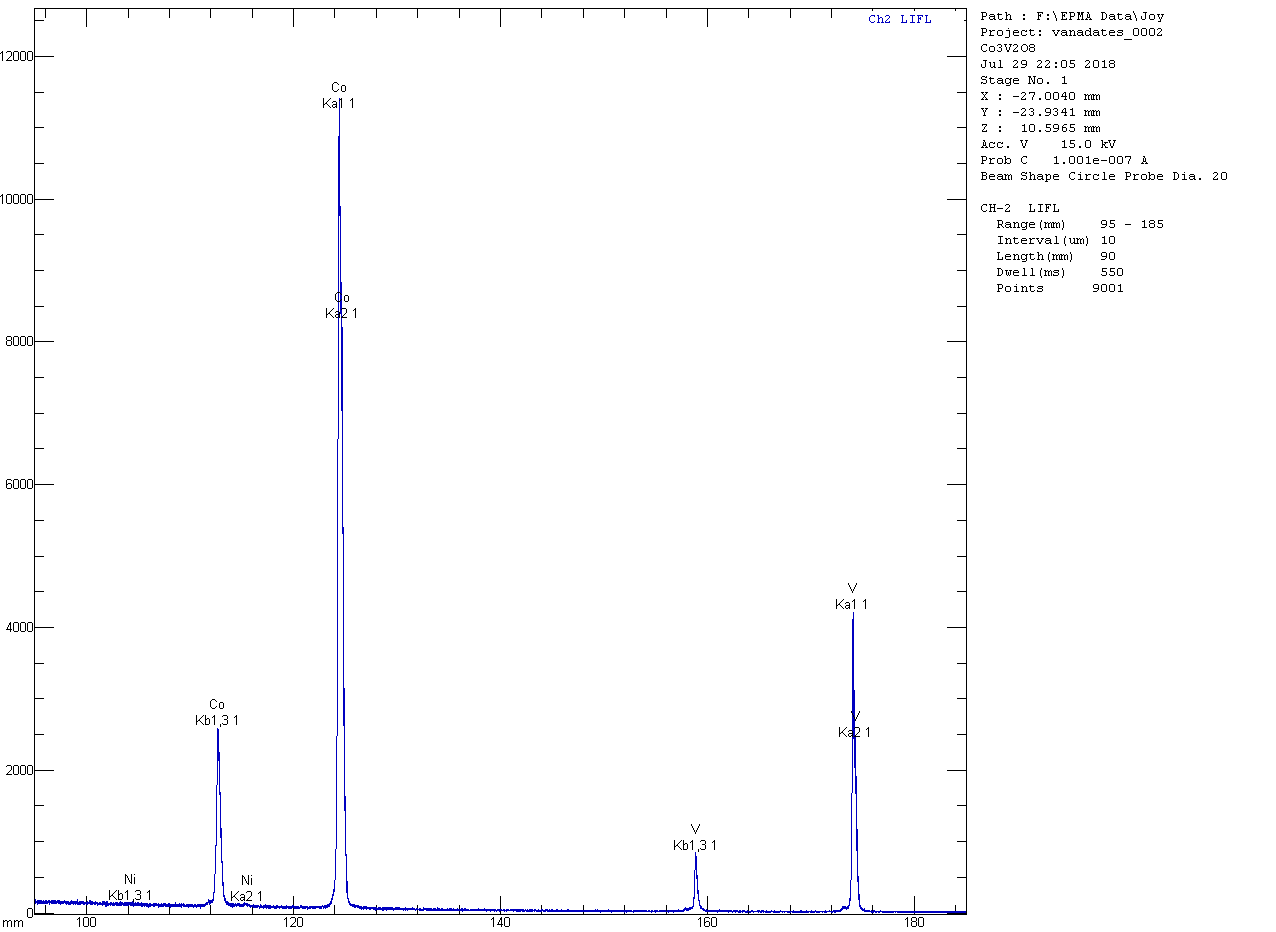Click the Co Ka1 peak label
1276x932 pixels.
(x=339, y=96)
